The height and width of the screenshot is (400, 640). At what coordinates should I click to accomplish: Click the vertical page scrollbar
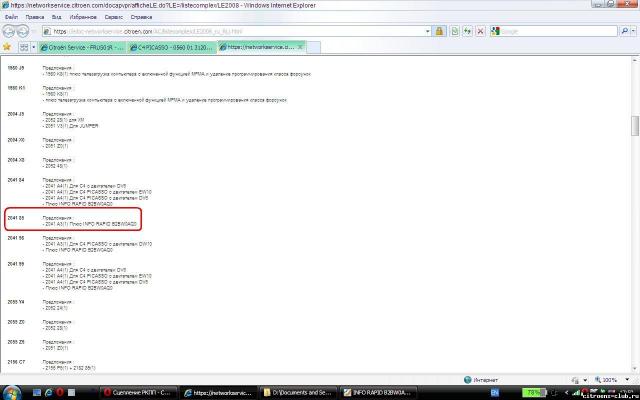tap(634, 200)
